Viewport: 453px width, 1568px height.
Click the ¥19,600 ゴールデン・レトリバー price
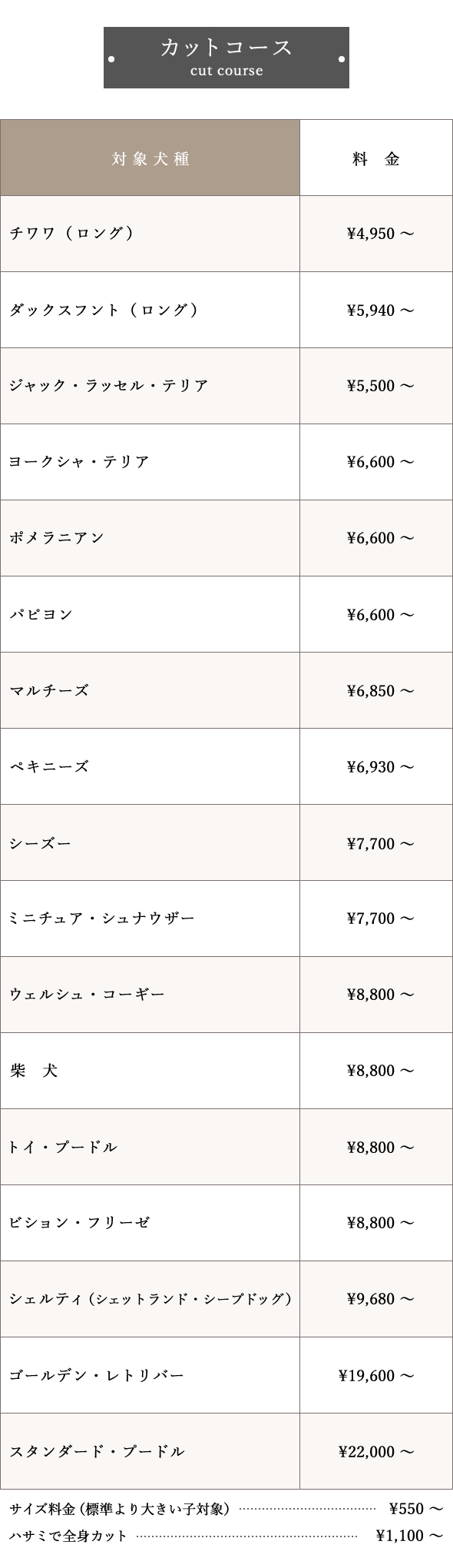point(376,1375)
